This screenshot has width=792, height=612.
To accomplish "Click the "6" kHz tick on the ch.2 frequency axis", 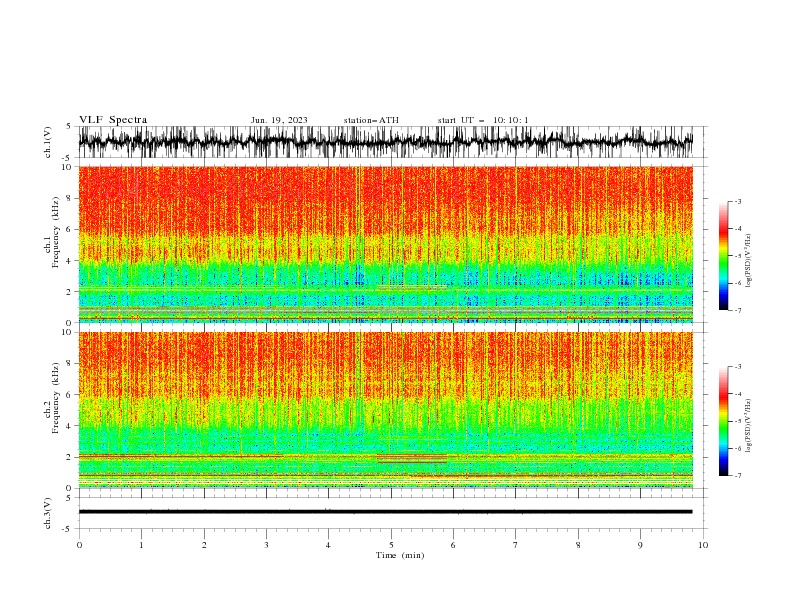I will point(69,395).
